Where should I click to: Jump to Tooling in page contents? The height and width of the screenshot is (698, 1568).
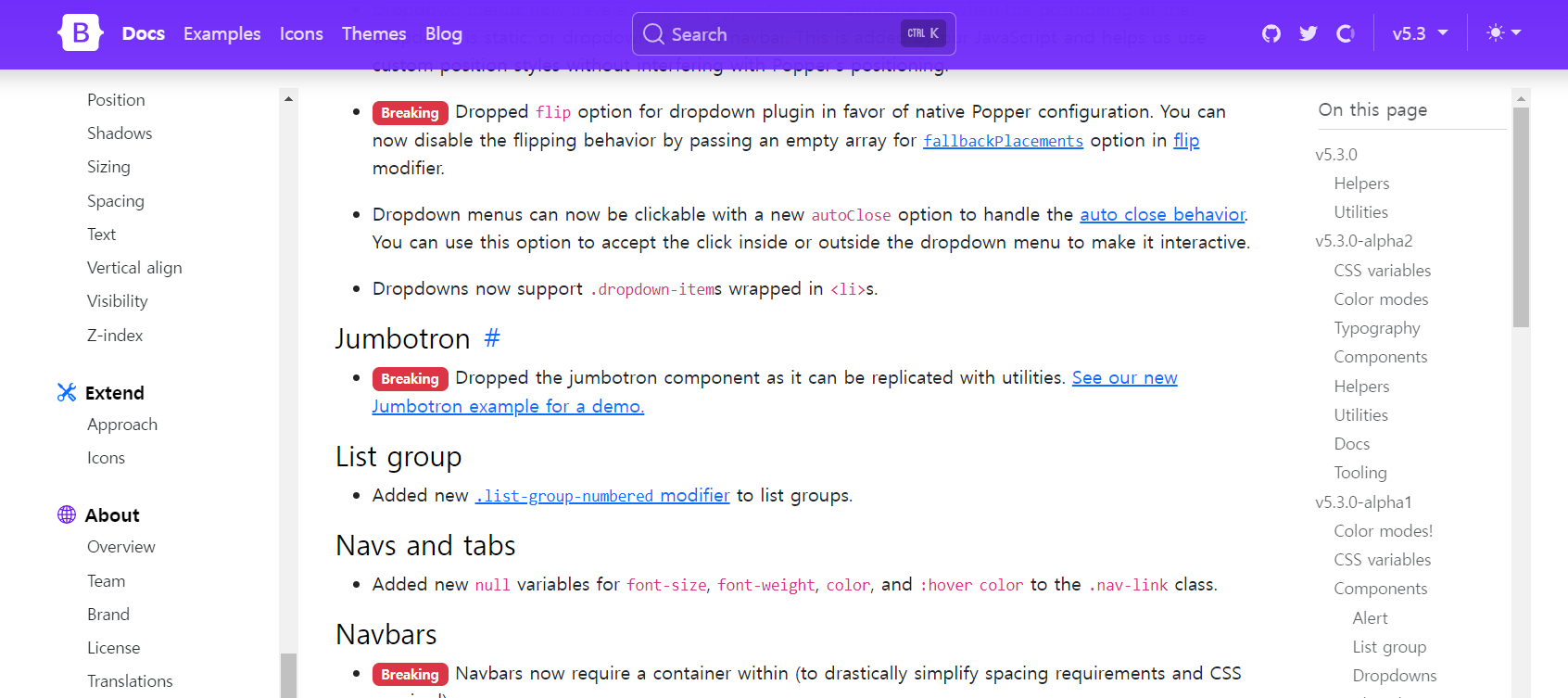click(x=1360, y=473)
